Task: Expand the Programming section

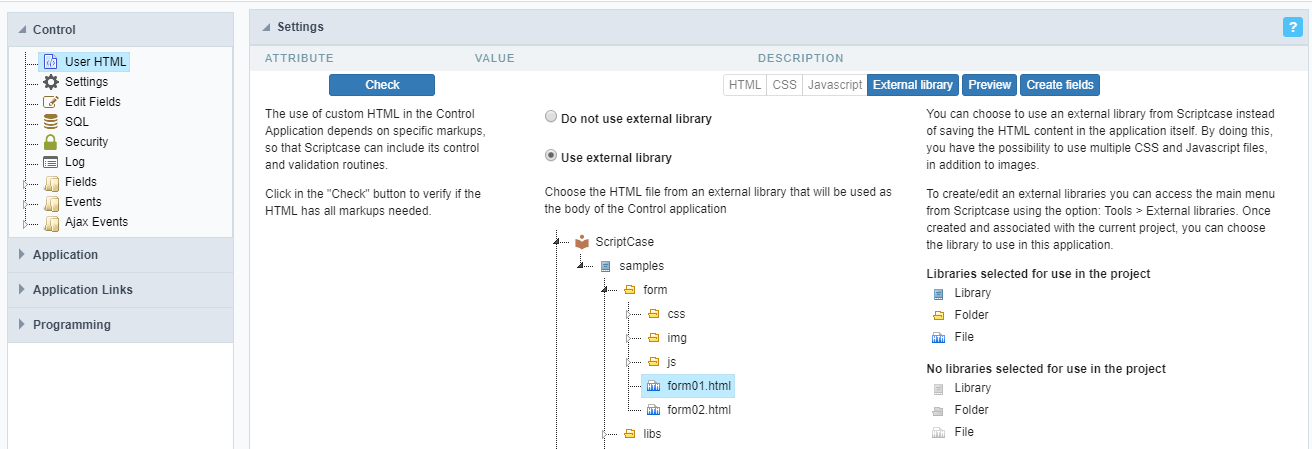Action: point(71,325)
